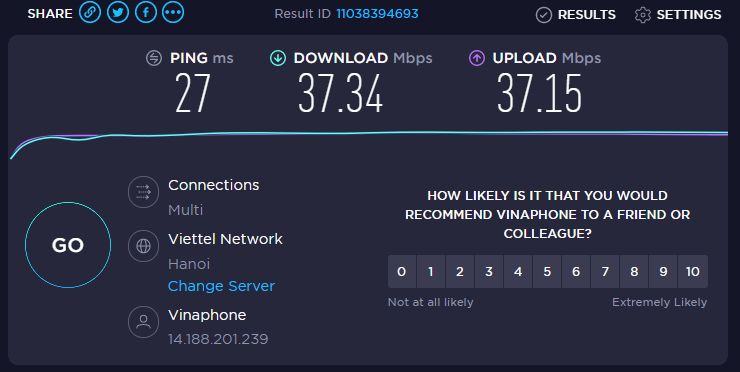Screen dimensions: 740x372
Task: Rate recommendation score 5
Action: click(x=547, y=271)
